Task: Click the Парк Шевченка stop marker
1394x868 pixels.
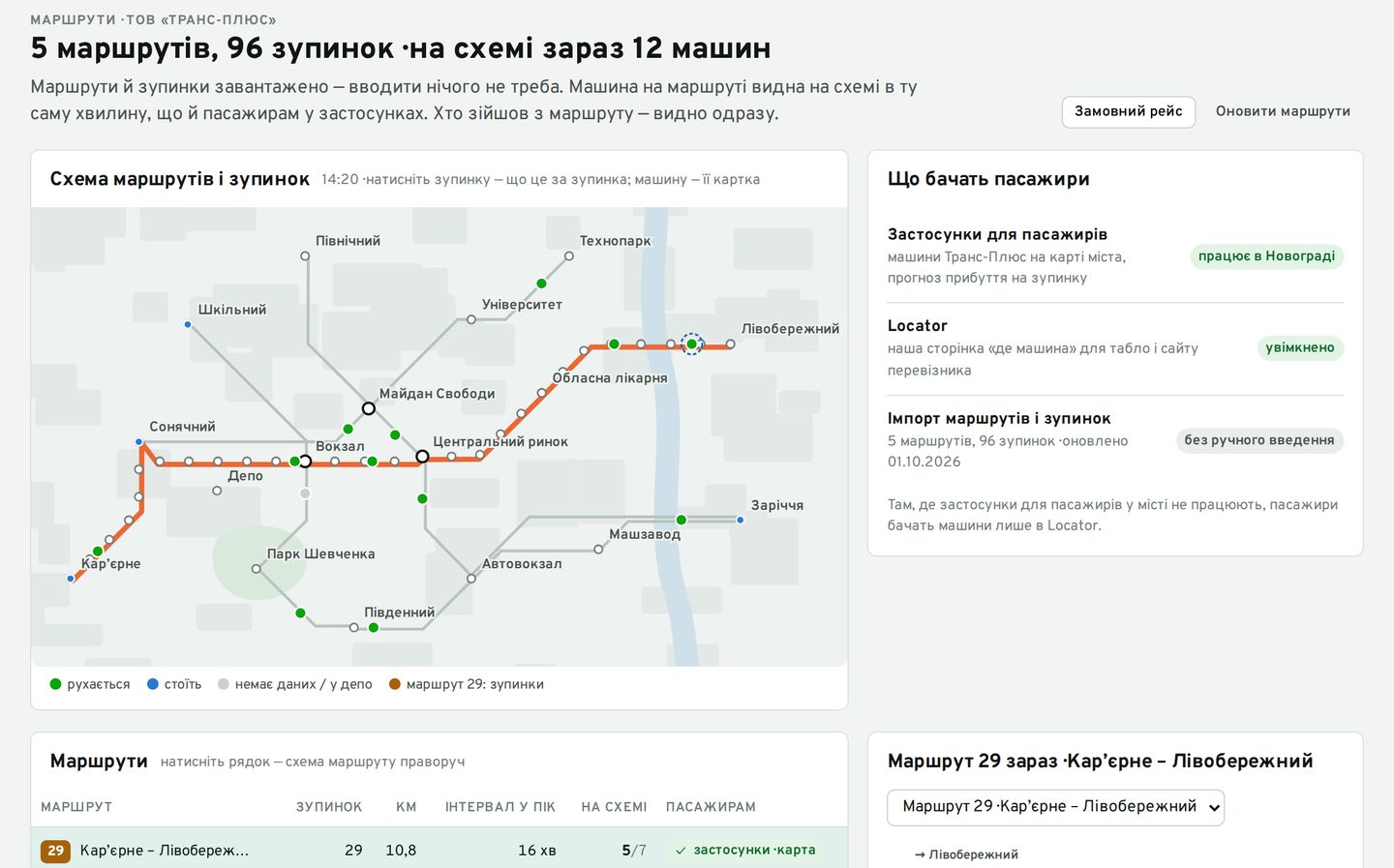Action: pos(257,569)
